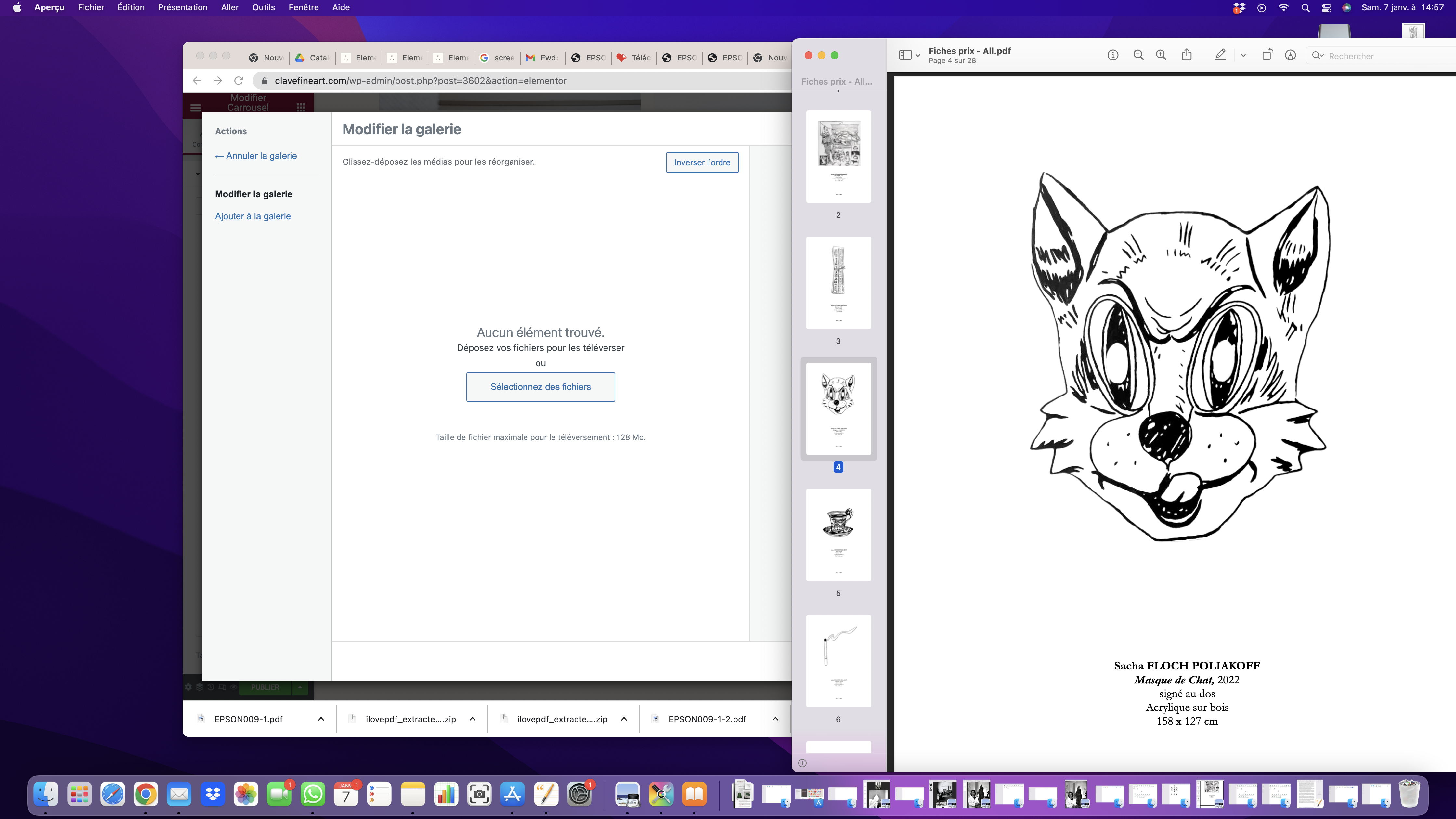Add a page with the plus button
This screenshot has height=819, width=1456.
802,763
